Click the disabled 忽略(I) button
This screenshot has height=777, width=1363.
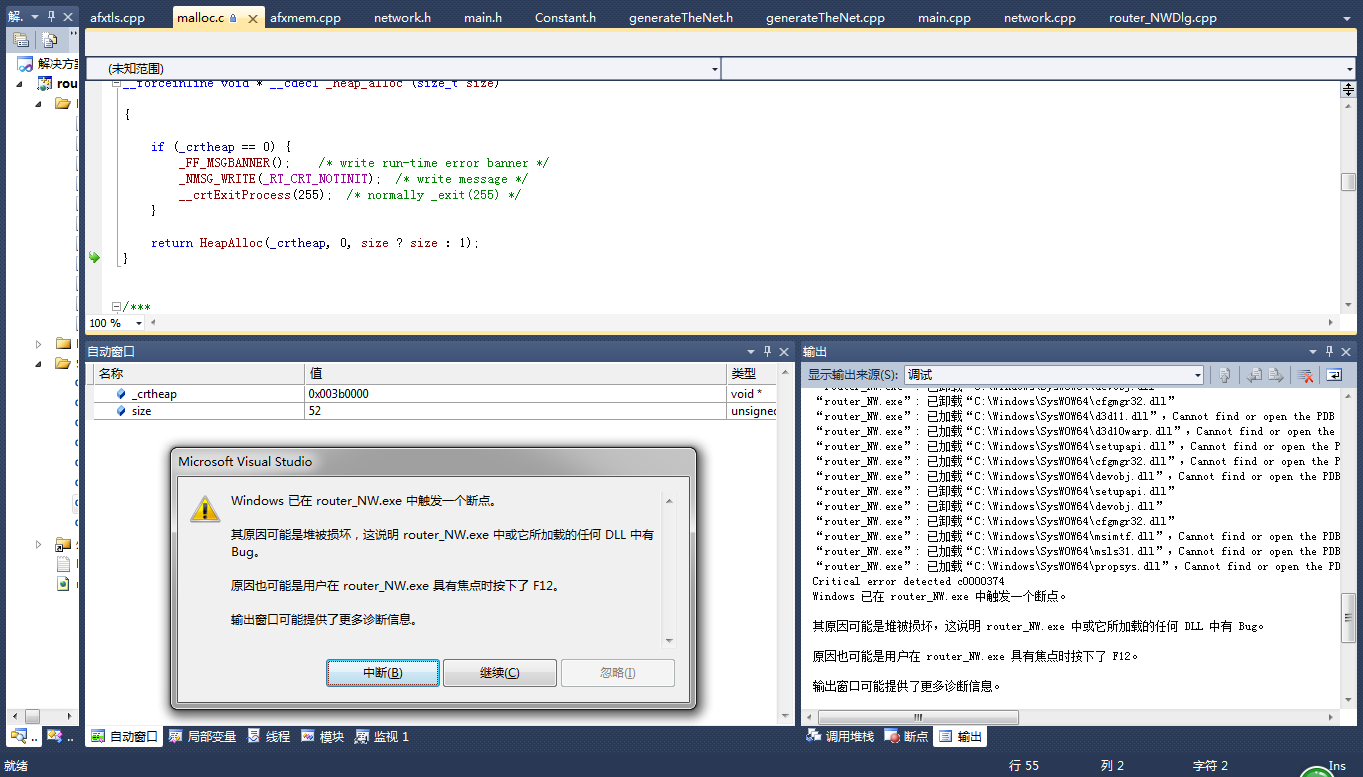618,673
